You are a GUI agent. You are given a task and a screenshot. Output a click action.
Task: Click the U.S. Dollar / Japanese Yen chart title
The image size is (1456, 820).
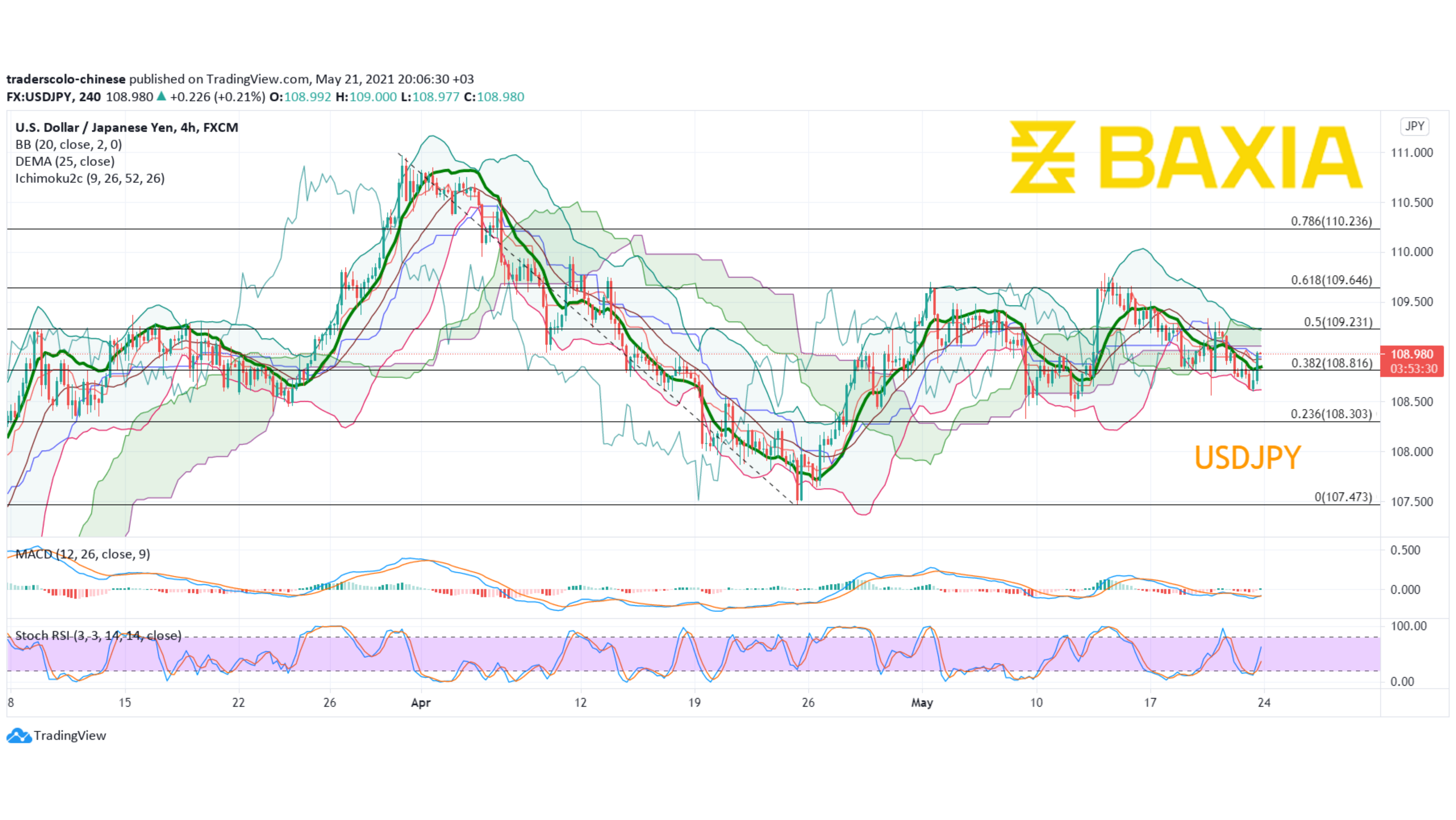[127, 128]
